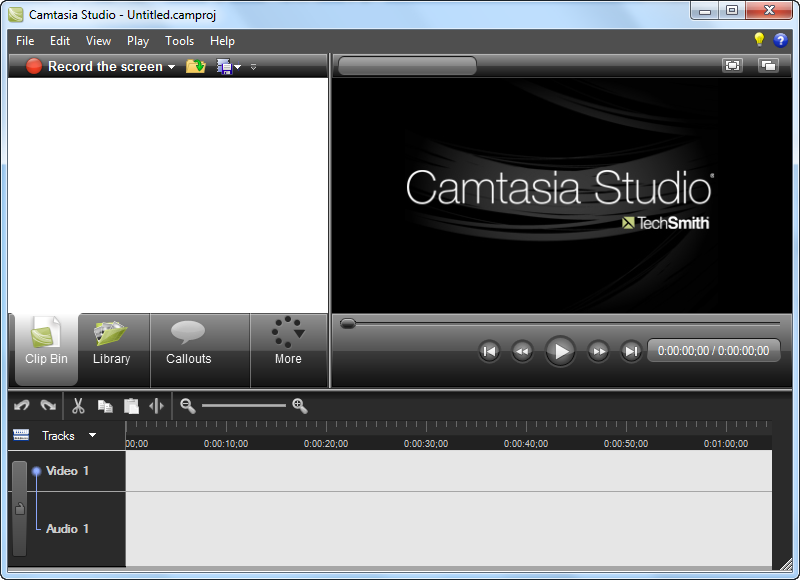The image size is (800, 580).
Task: Switch to the Library tab
Action: click(x=112, y=349)
